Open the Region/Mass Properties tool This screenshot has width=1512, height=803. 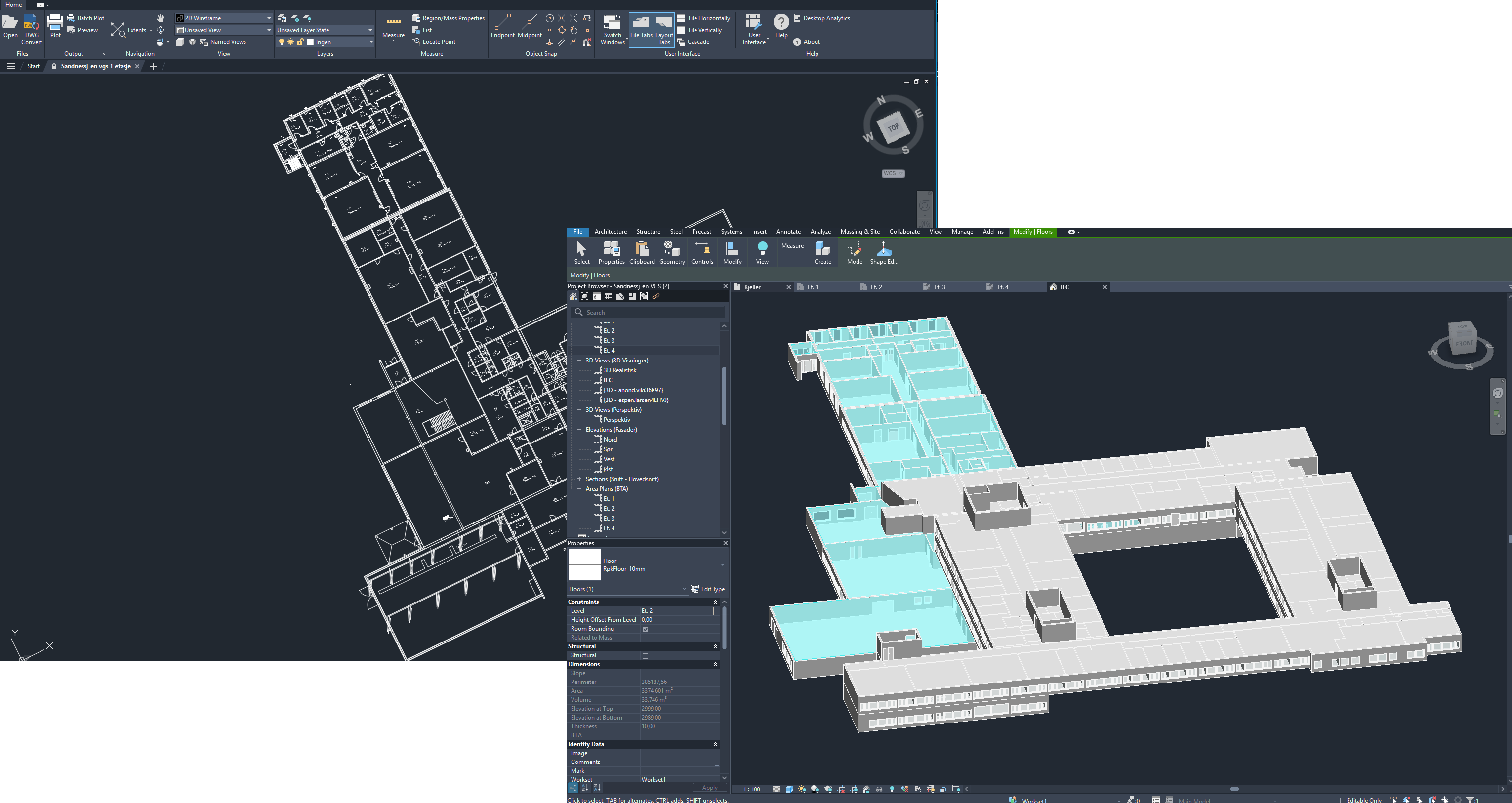(449, 18)
